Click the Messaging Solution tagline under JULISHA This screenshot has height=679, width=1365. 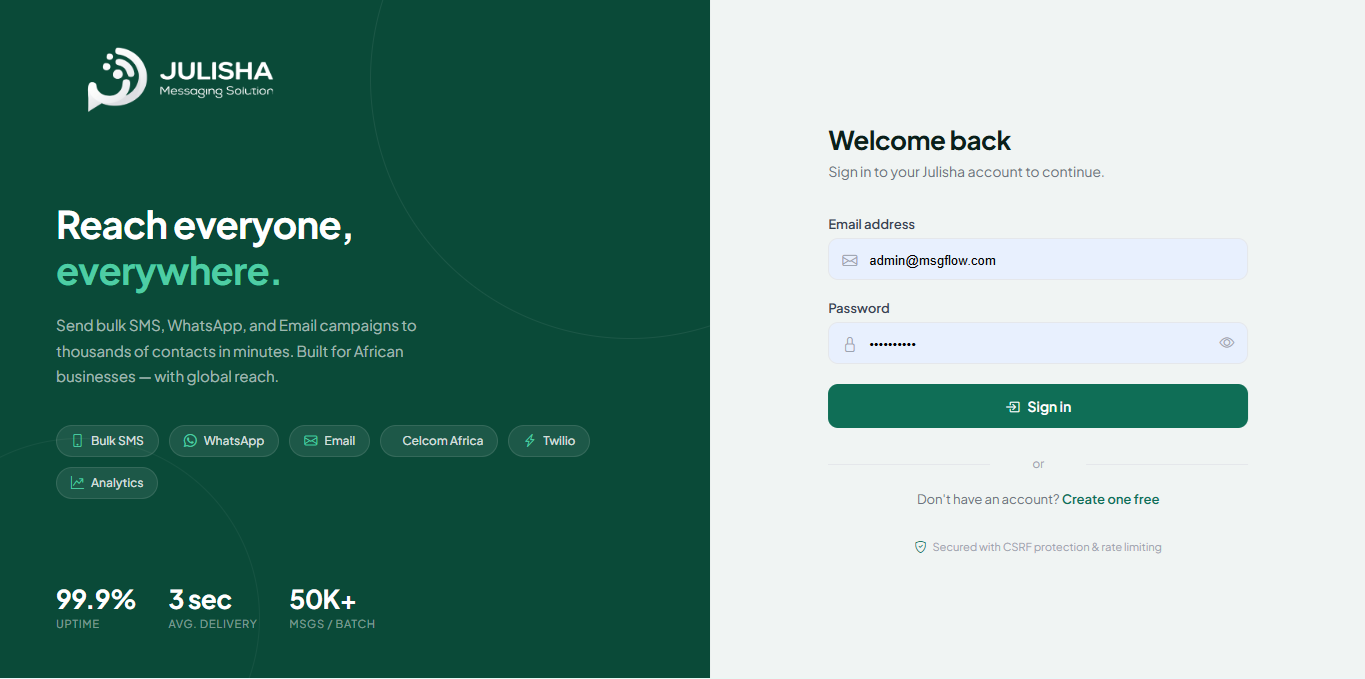(x=216, y=91)
